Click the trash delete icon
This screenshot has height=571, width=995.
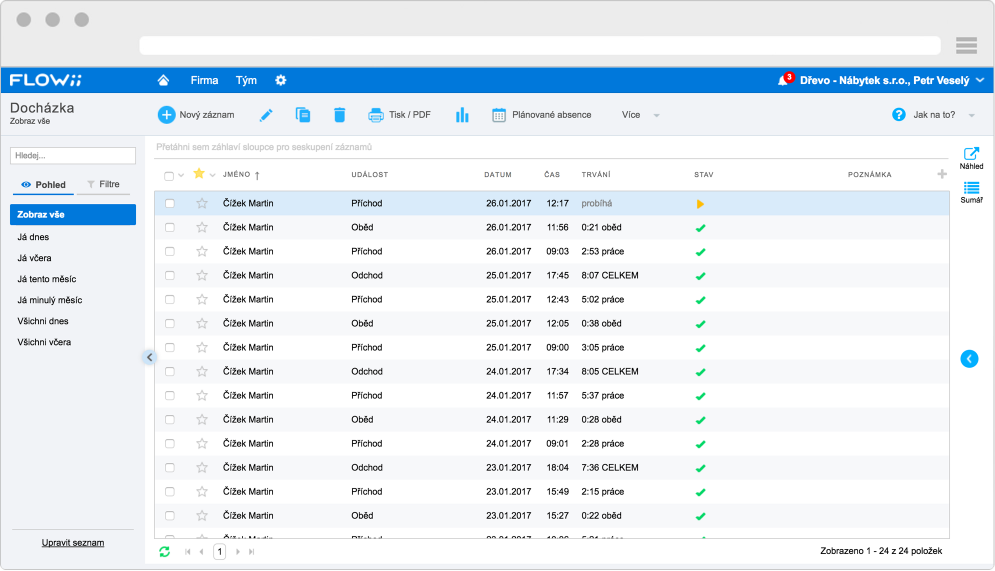point(339,115)
